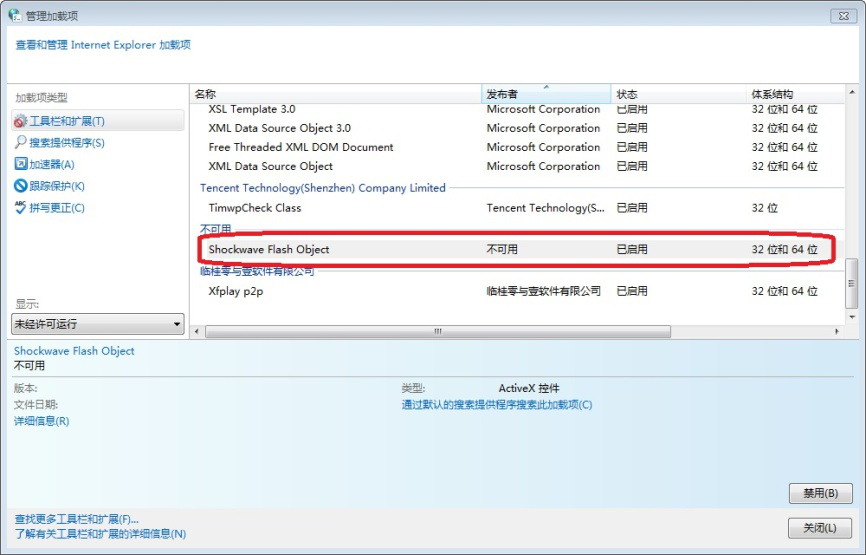Click the Tencent Technology(Shenzhen) Company Limited group header
The height and width of the screenshot is (555, 866).
click(323, 188)
